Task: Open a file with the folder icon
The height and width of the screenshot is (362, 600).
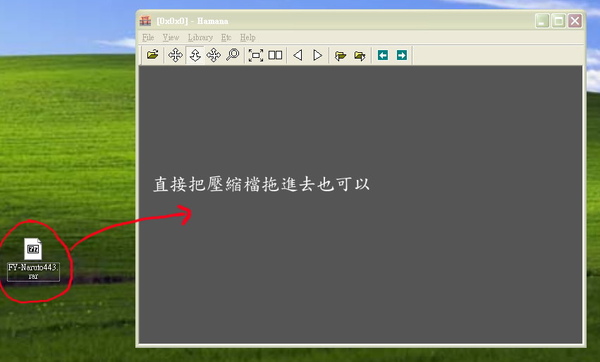Action: (152, 55)
